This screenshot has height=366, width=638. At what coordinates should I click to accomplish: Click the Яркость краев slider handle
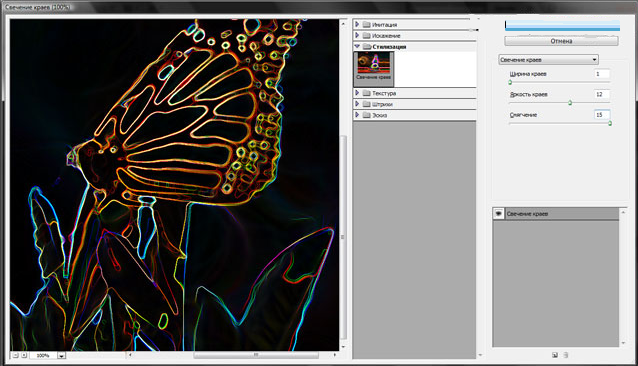(x=570, y=103)
